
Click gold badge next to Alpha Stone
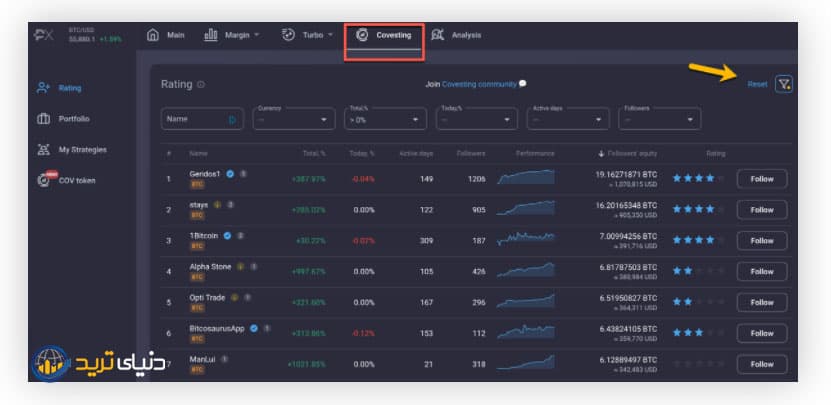point(241,266)
